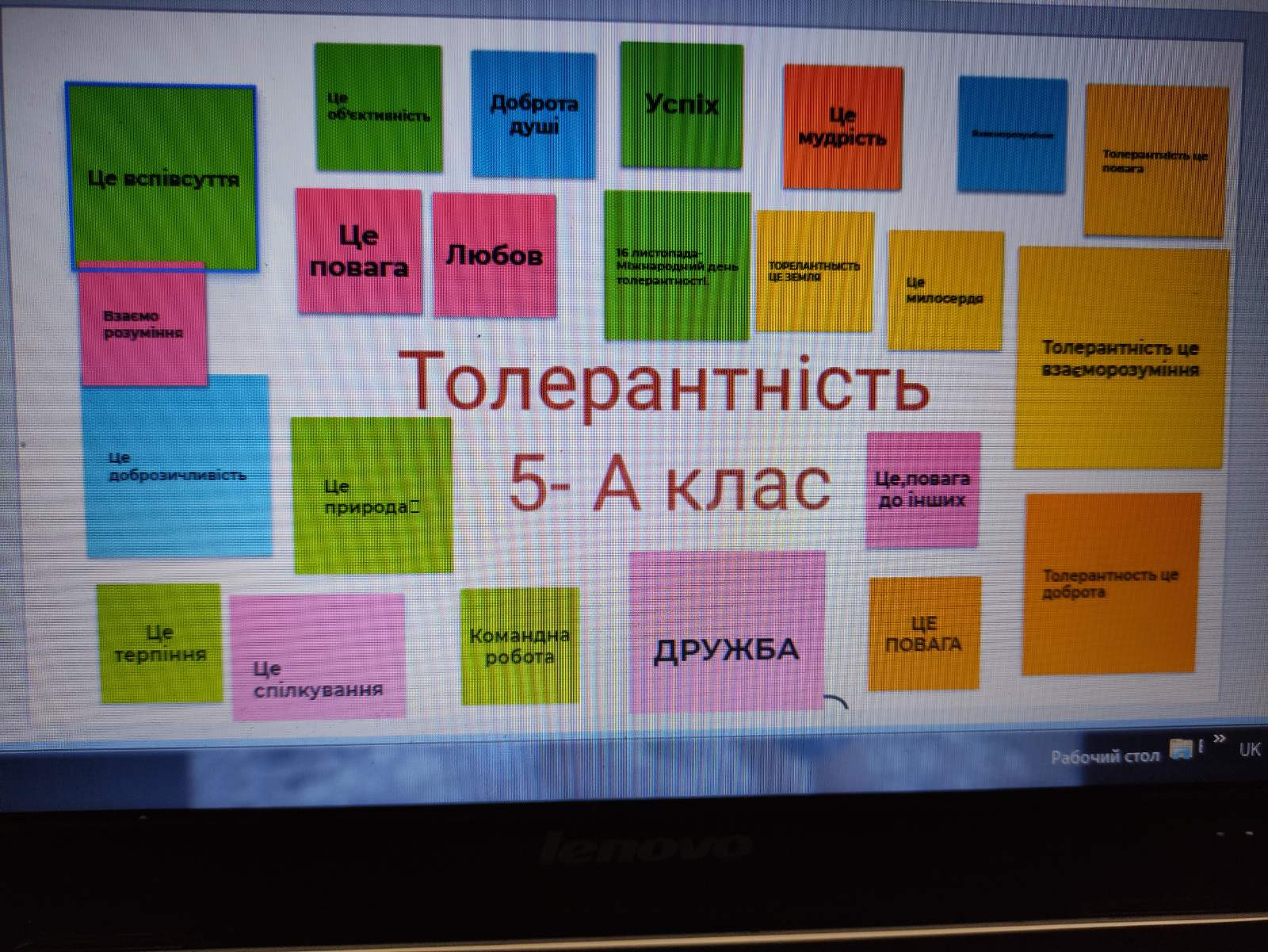Expand the taskbar overflow chevron
Screen dimensions: 1268x952
[x=1220, y=739]
